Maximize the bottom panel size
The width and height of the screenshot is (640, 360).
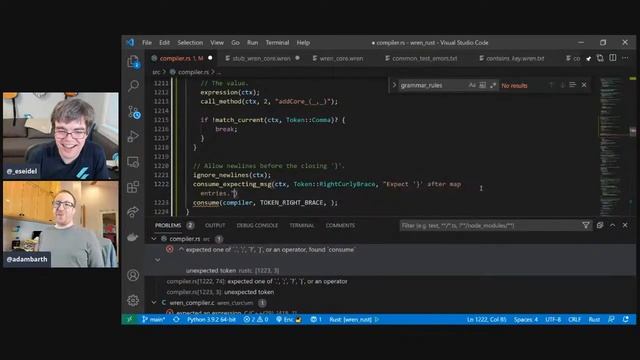[x=613, y=225]
